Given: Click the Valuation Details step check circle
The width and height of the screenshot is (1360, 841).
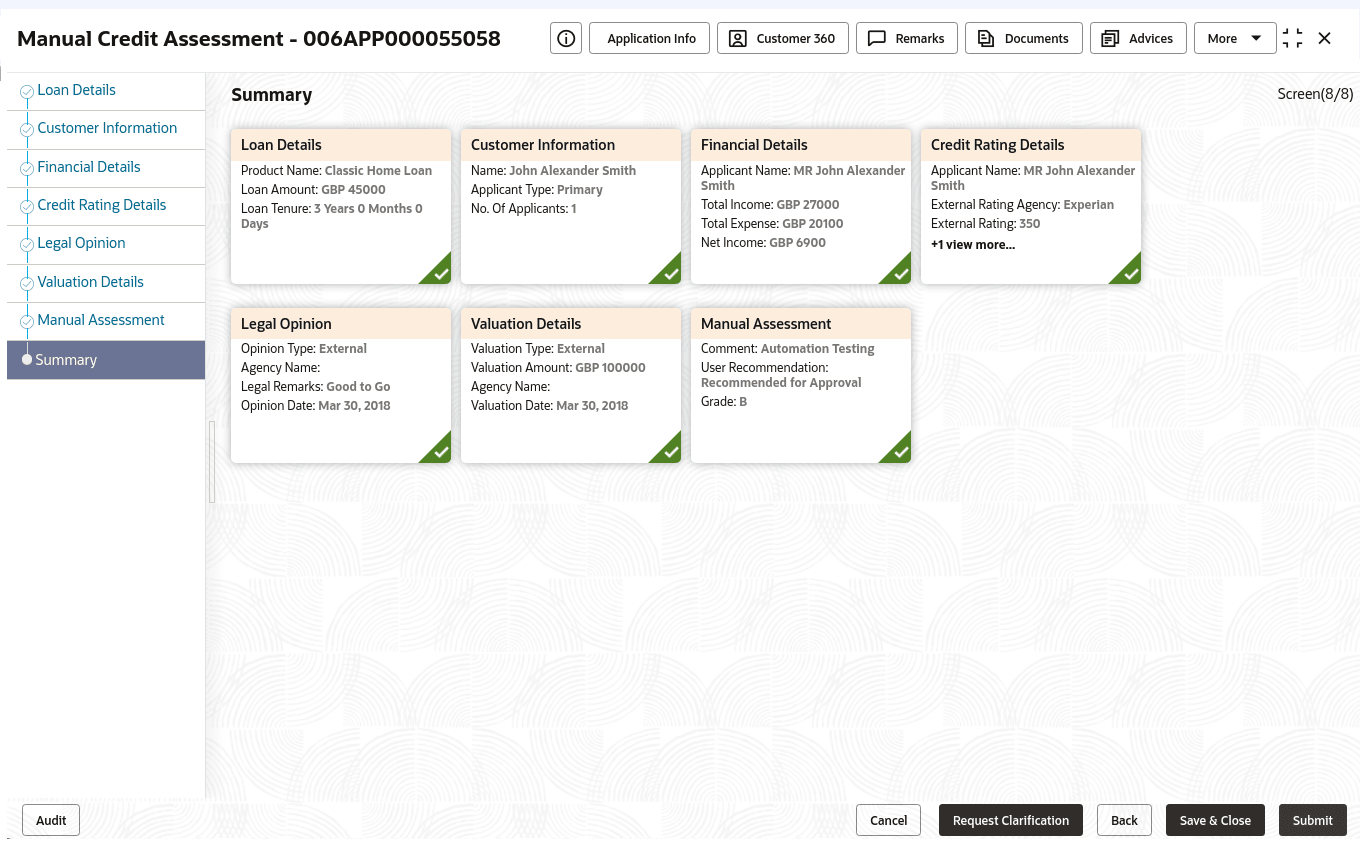Looking at the screenshot, I should (x=27, y=284).
